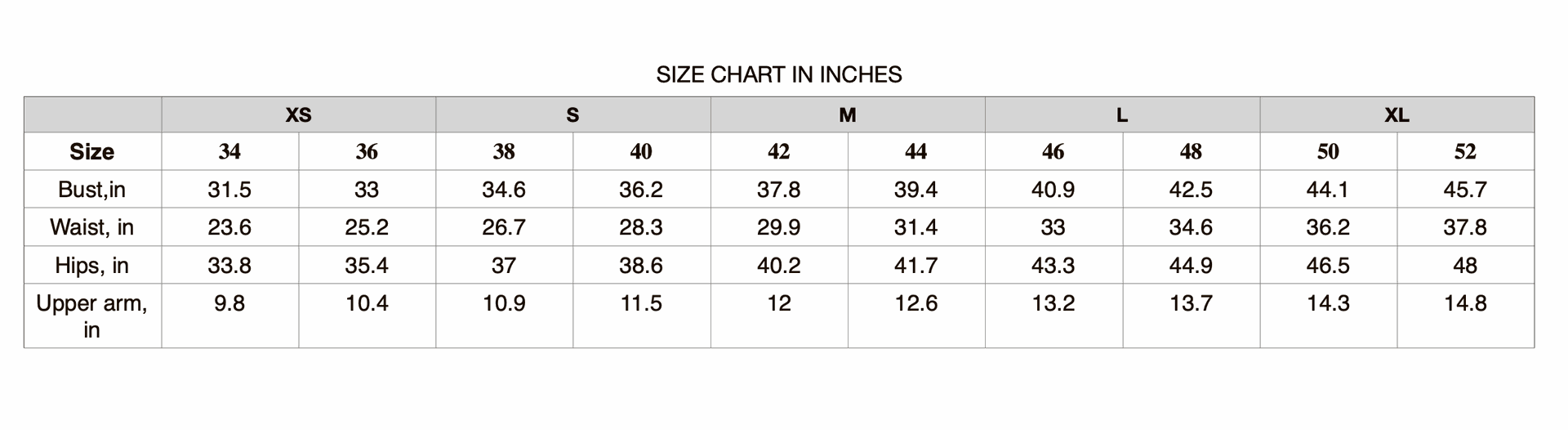Click the Bust,in row label
Screen dimensions: 1568x430
pos(92,189)
